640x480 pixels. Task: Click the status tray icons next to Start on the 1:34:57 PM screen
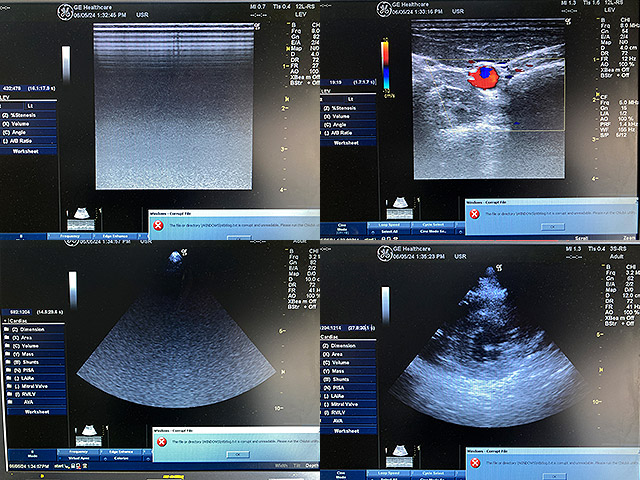coord(76,466)
